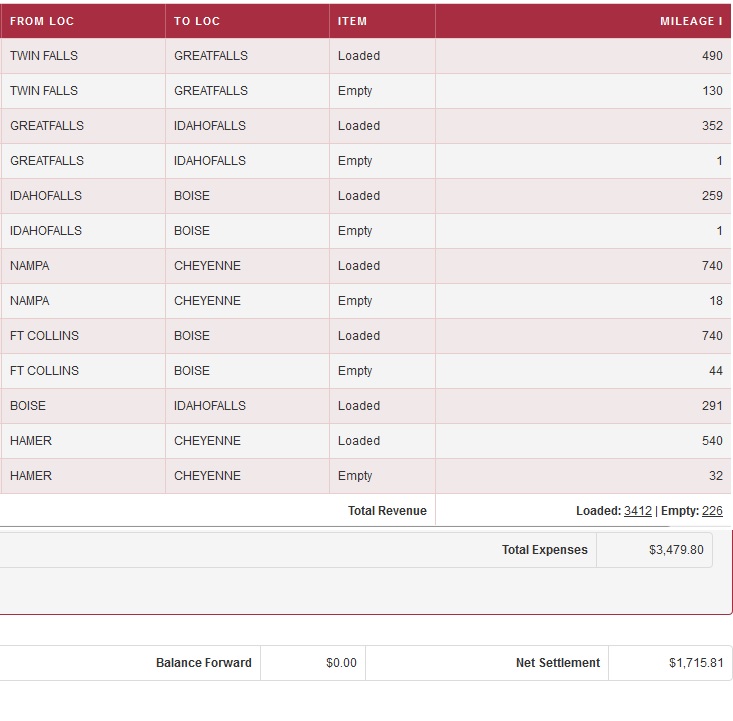The image size is (733, 721).
Task: Click the Net Settlement label
Action: click(x=557, y=663)
